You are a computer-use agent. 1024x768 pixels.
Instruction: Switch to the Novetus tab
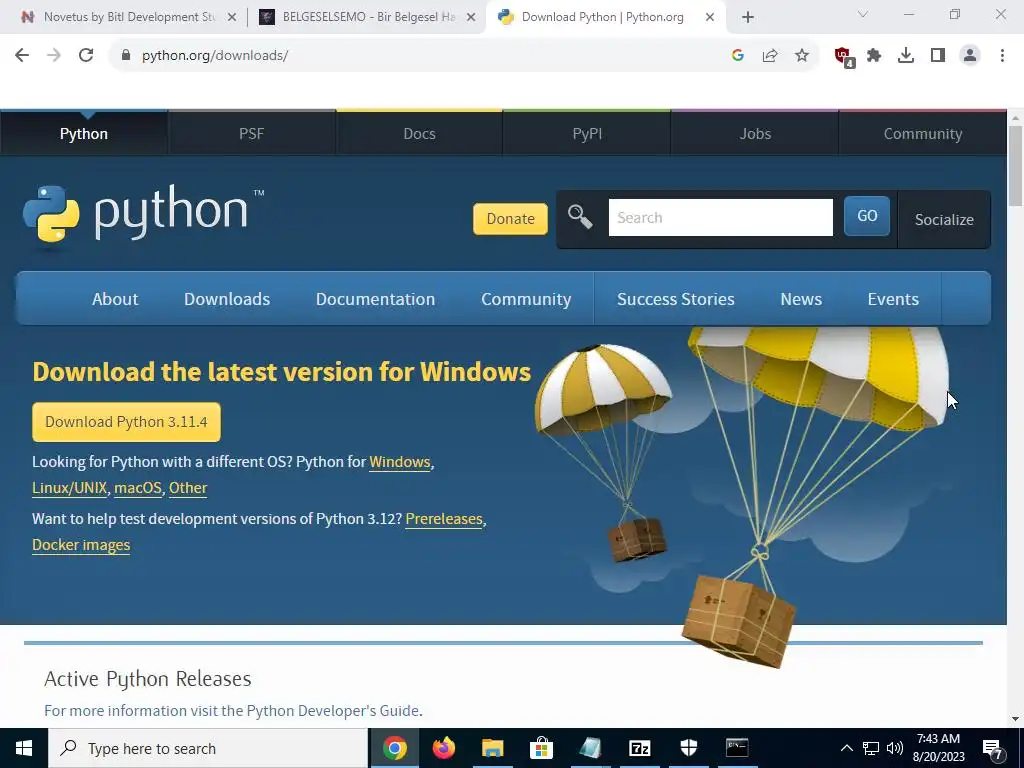tap(129, 17)
